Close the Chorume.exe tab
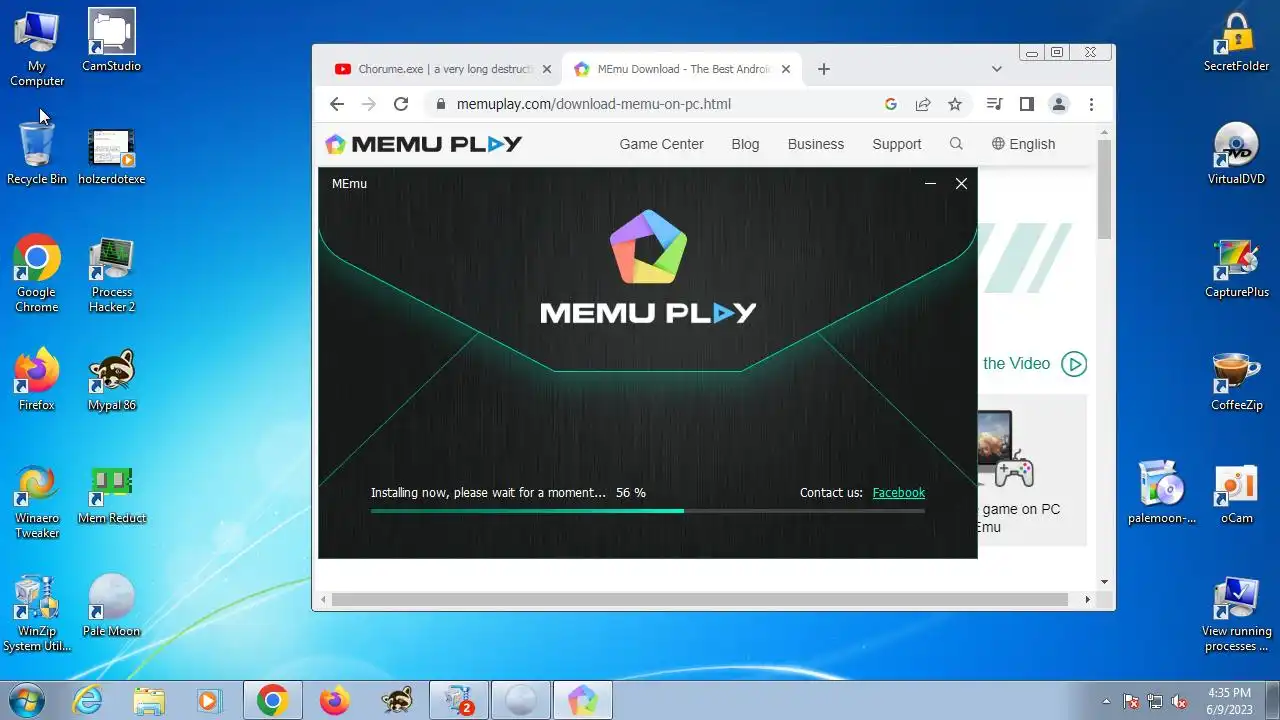Screen dimensions: 1280x720 point(547,69)
